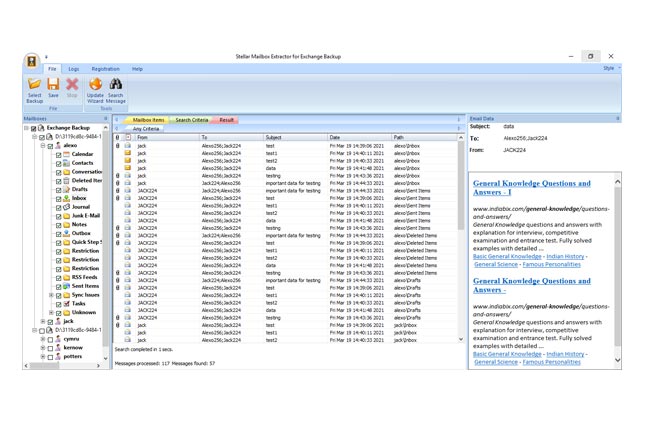Open Famous Personalities link in first preview result
Image resolution: width=645 pixels, height=421 pixels.
coord(551,264)
